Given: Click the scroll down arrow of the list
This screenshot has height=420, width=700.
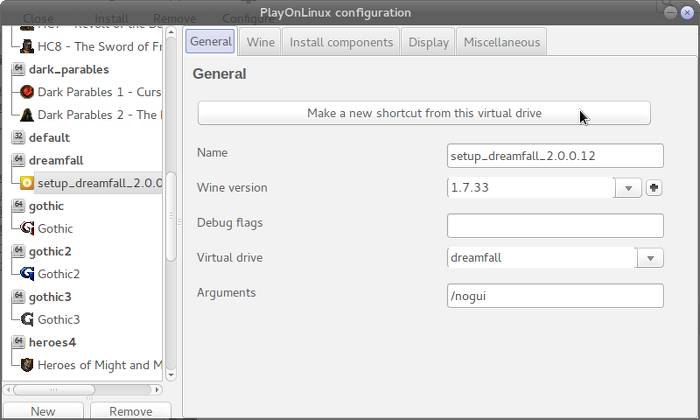Looking at the screenshot, I should click(x=171, y=375).
